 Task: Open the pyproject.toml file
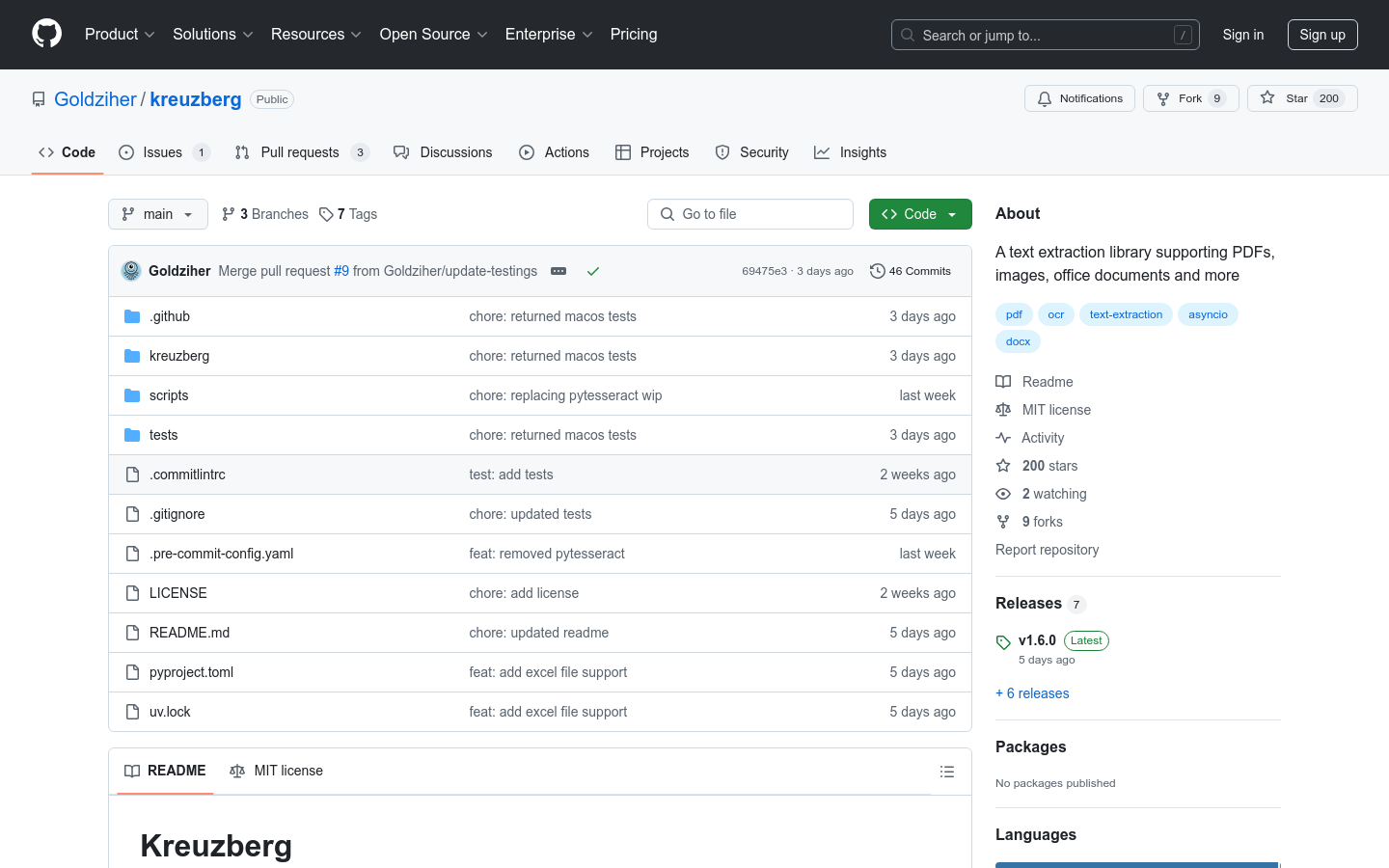tap(191, 672)
